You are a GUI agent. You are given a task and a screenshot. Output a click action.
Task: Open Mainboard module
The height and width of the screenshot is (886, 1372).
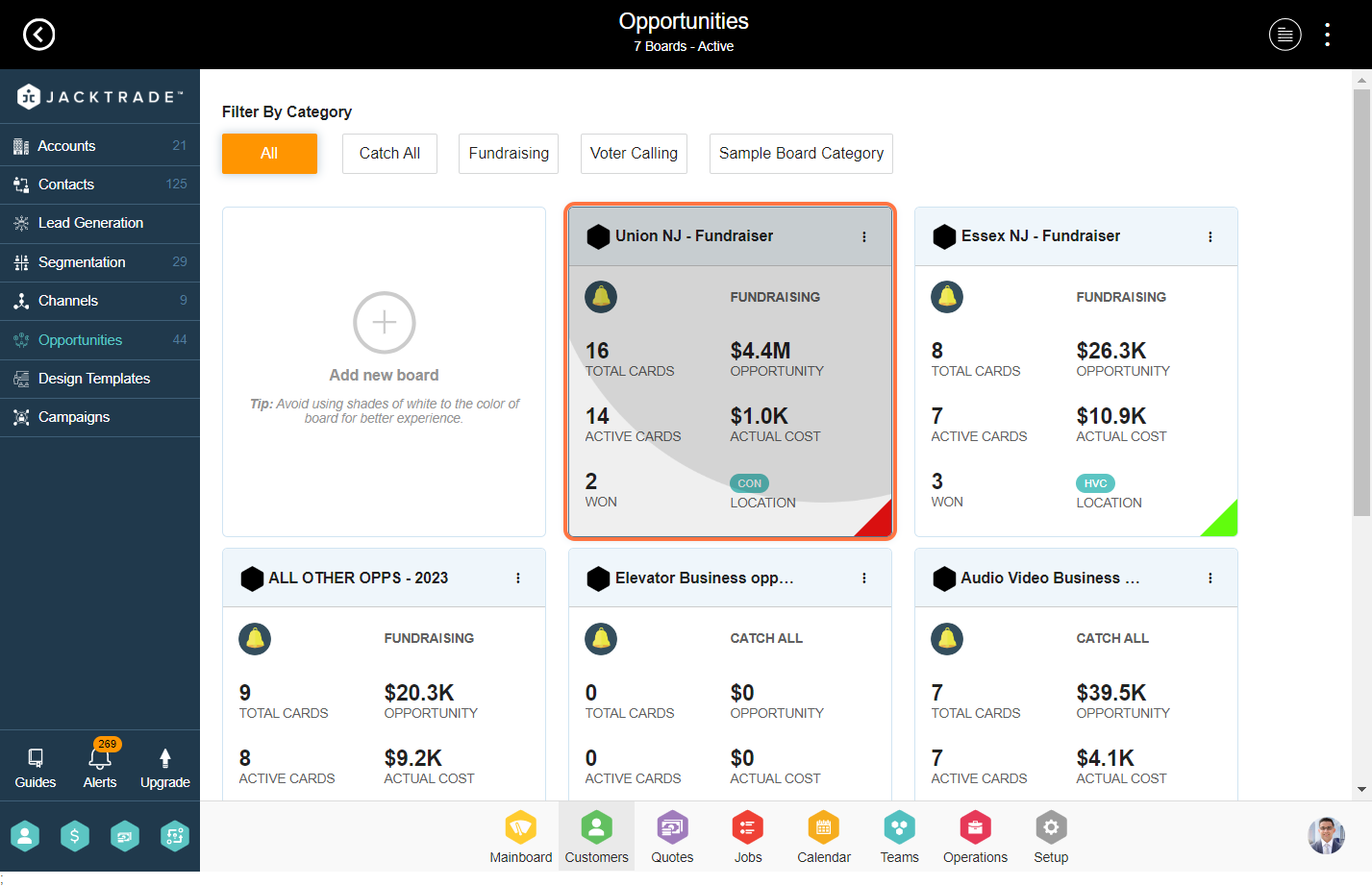click(x=521, y=837)
